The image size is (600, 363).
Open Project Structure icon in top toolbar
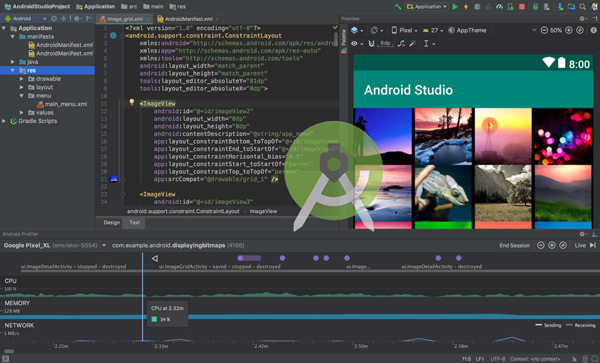tap(571, 7)
